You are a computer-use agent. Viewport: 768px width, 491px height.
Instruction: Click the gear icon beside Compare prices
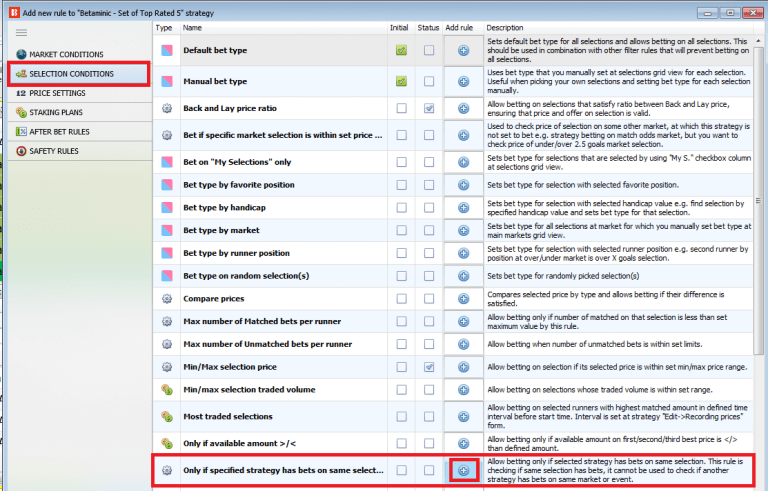pos(166,298)
